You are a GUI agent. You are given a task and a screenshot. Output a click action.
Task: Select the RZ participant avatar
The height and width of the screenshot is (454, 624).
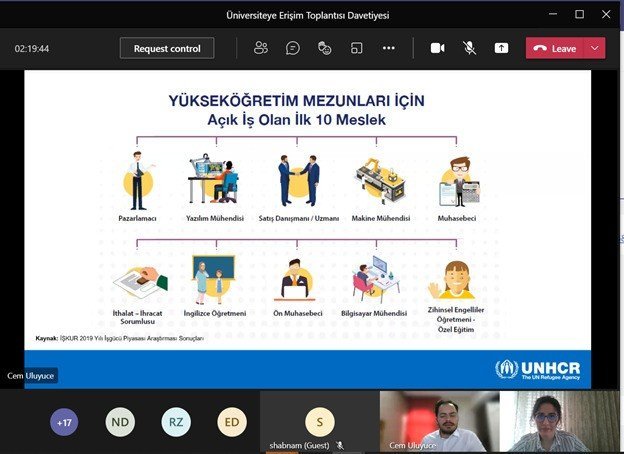(x=176, y=422)
